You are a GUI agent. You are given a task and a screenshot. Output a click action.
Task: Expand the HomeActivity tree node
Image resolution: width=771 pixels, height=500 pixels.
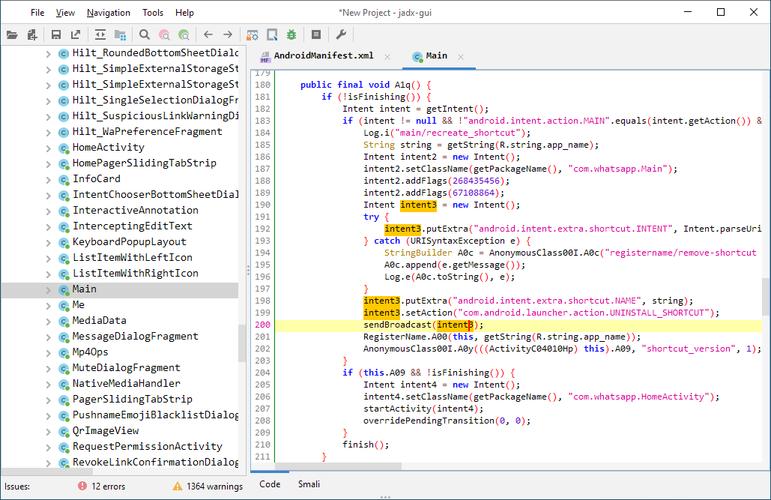(x=49, y=147)
